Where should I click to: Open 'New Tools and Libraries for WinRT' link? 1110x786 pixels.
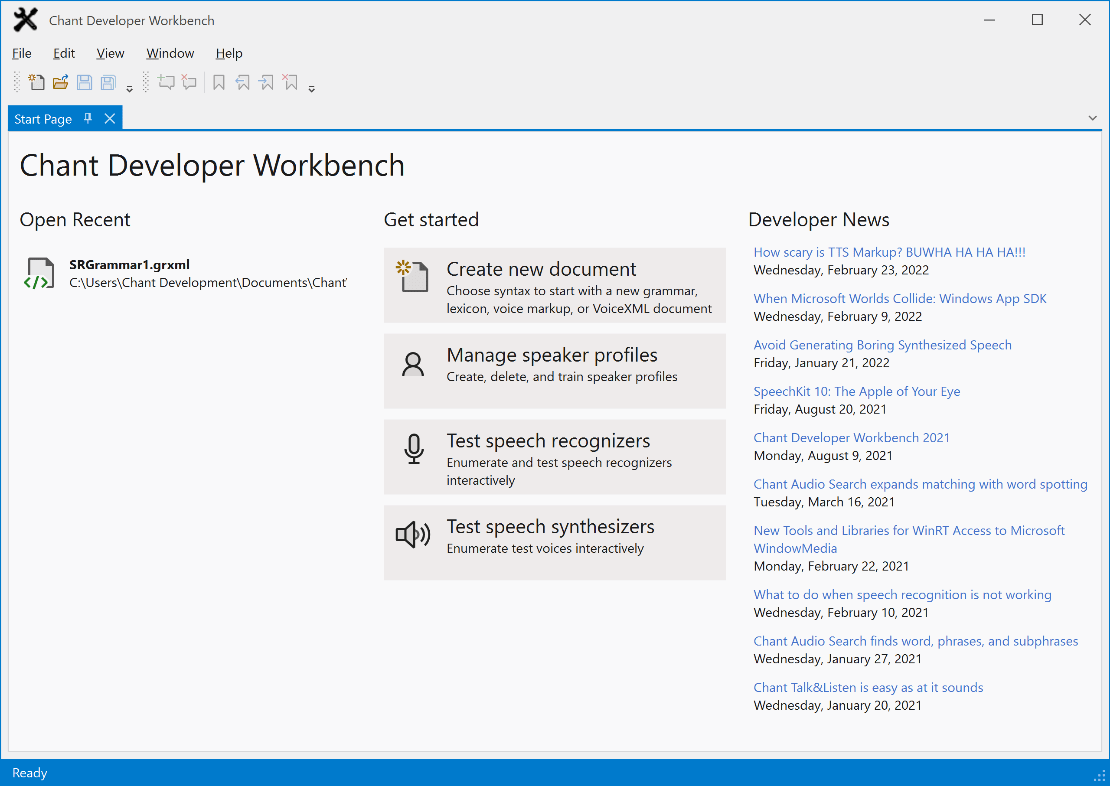(909, 539)
